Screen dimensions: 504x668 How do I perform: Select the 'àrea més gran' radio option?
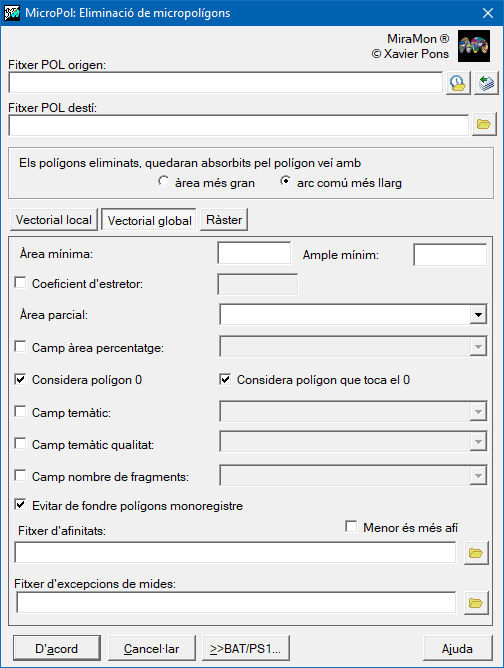(x=163, y=181)
